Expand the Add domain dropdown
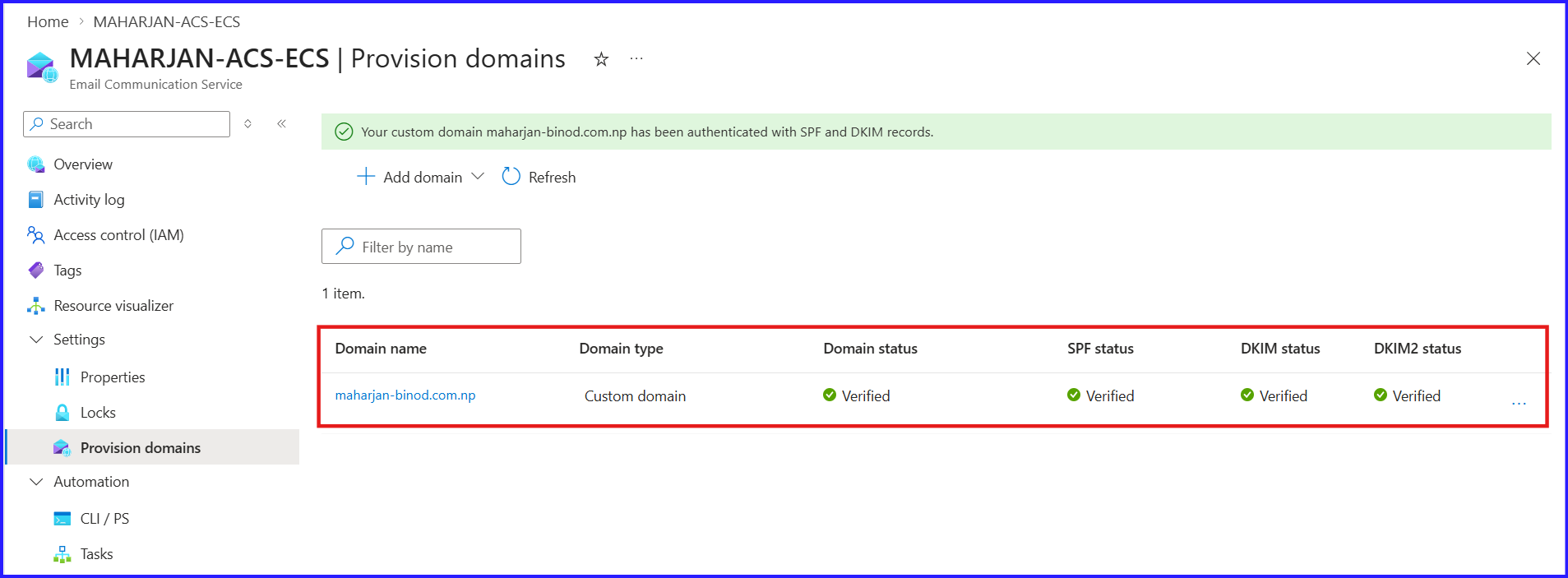 pyautogui.click(x=479, y=176)
